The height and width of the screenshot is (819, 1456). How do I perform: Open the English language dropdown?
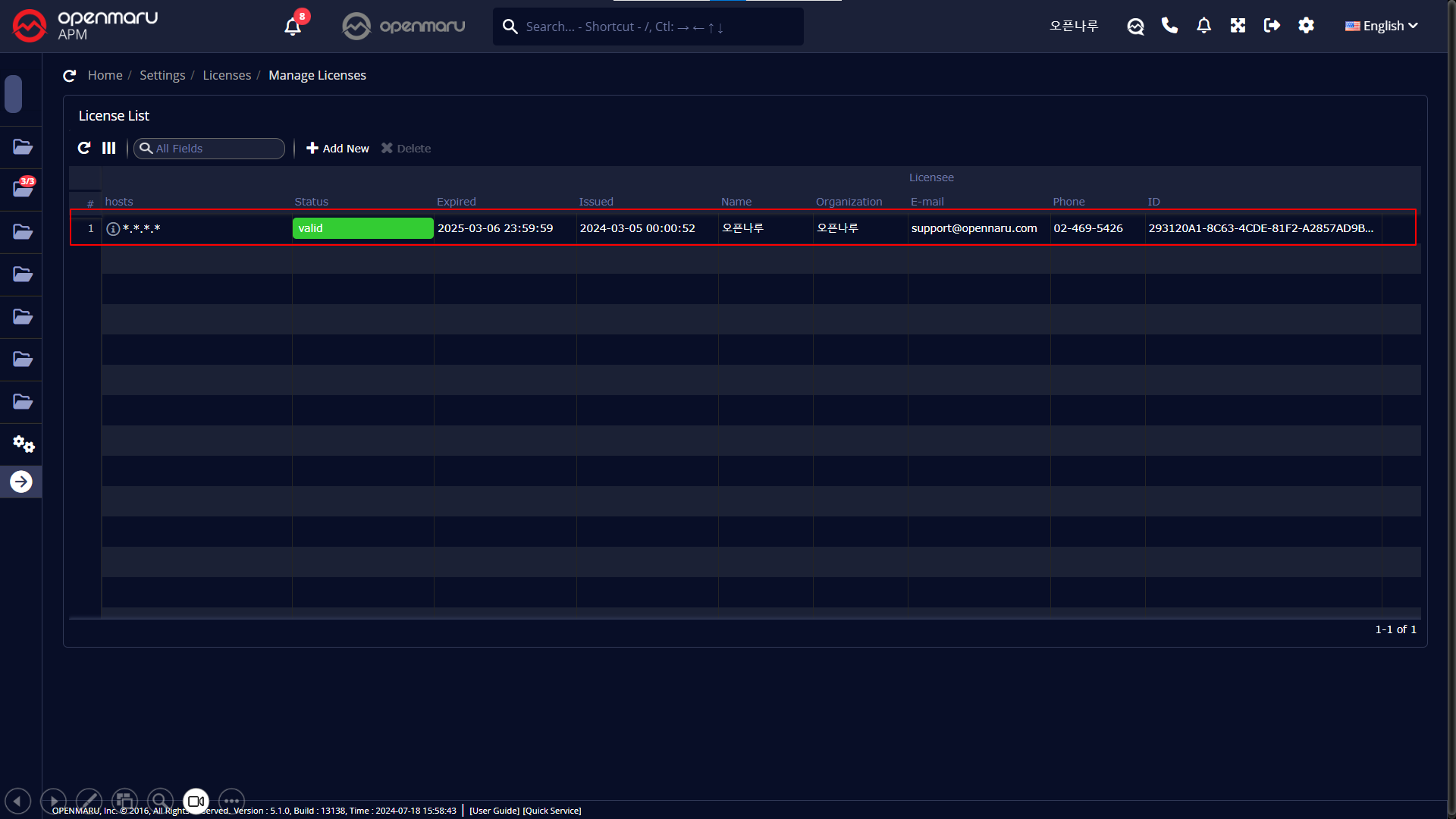pos(1382,26)
